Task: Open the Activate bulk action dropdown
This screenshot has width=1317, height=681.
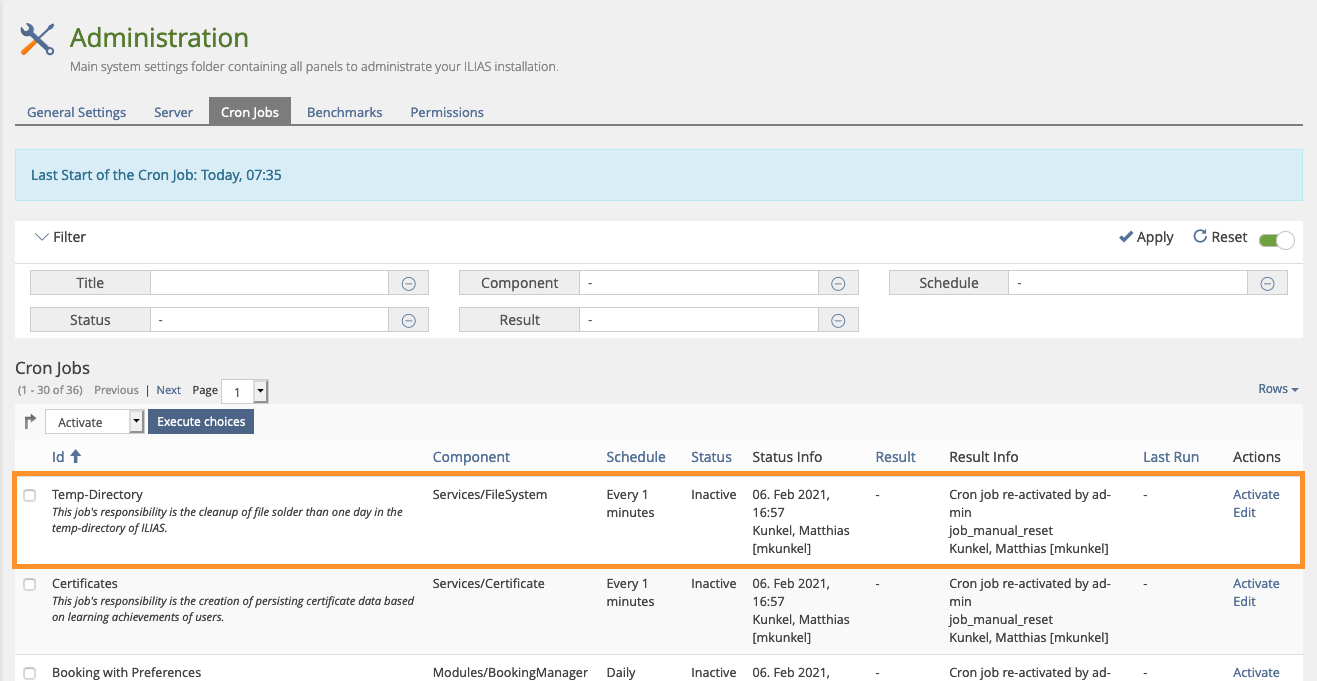Action: click(95, 422)
